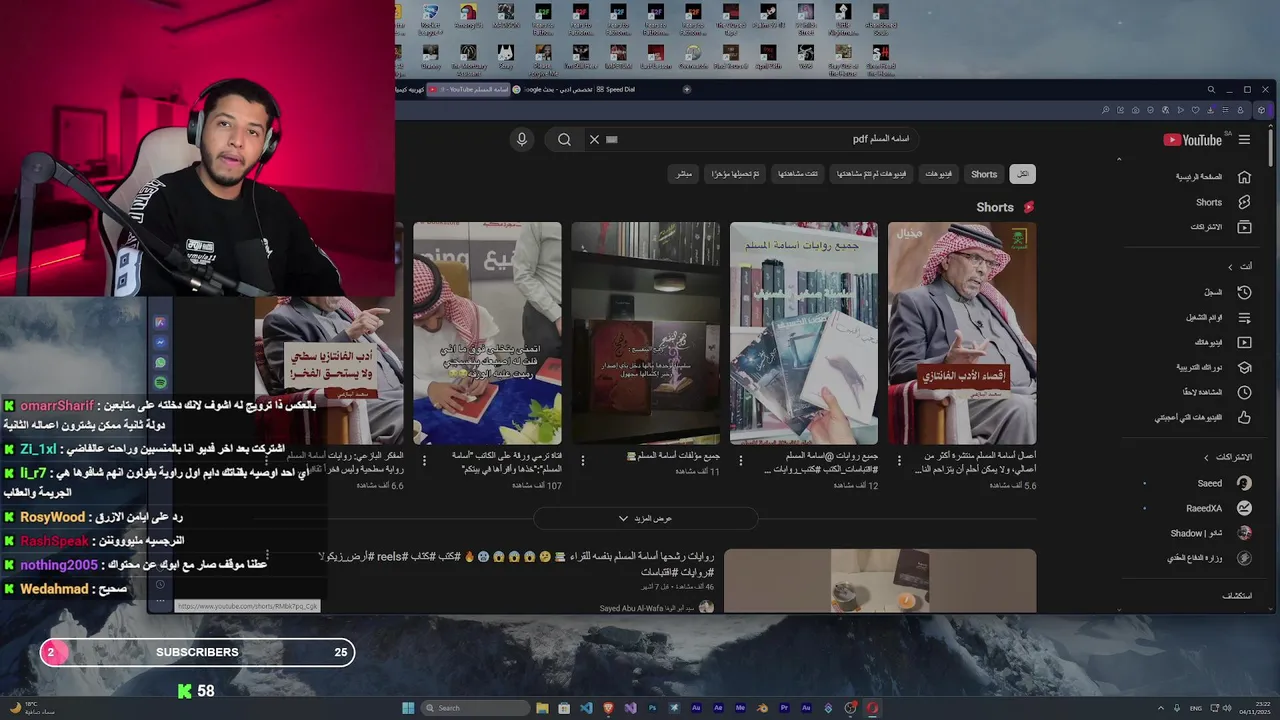The width and height of the screenshot is (1280, 720).
Task: Open File Explorer from taskbar
Action: pyautogui.click(x=542, y=708)
